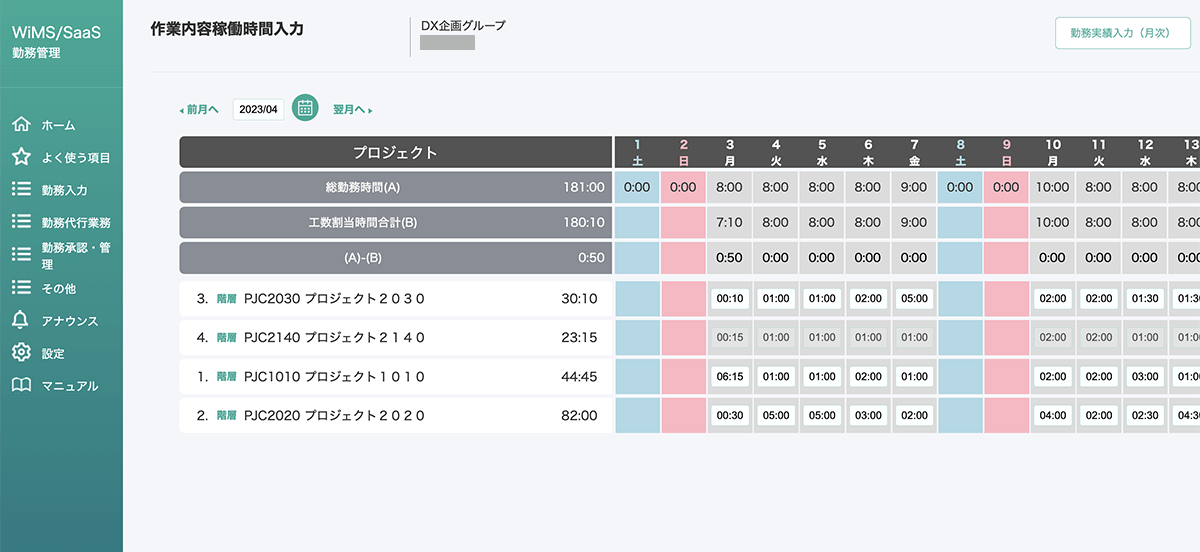1200x552 pixels.
Task: Click the gear icon for 設定
Action: 20,352
